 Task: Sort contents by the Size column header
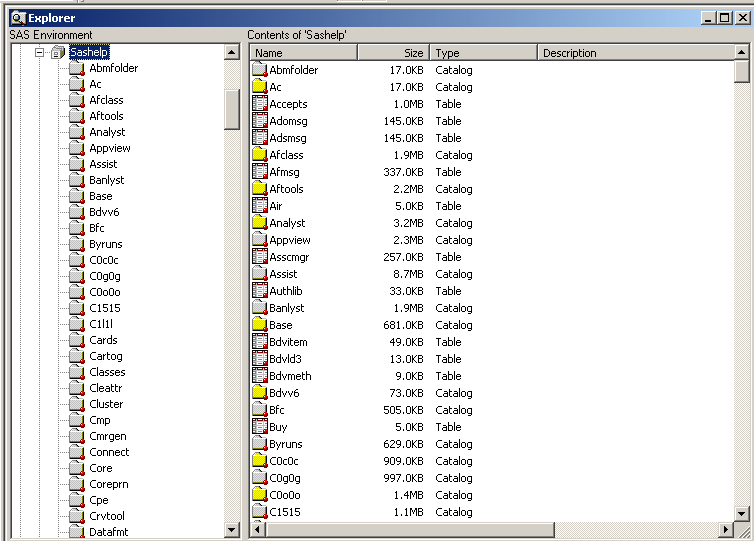click(x=393, y=53)
